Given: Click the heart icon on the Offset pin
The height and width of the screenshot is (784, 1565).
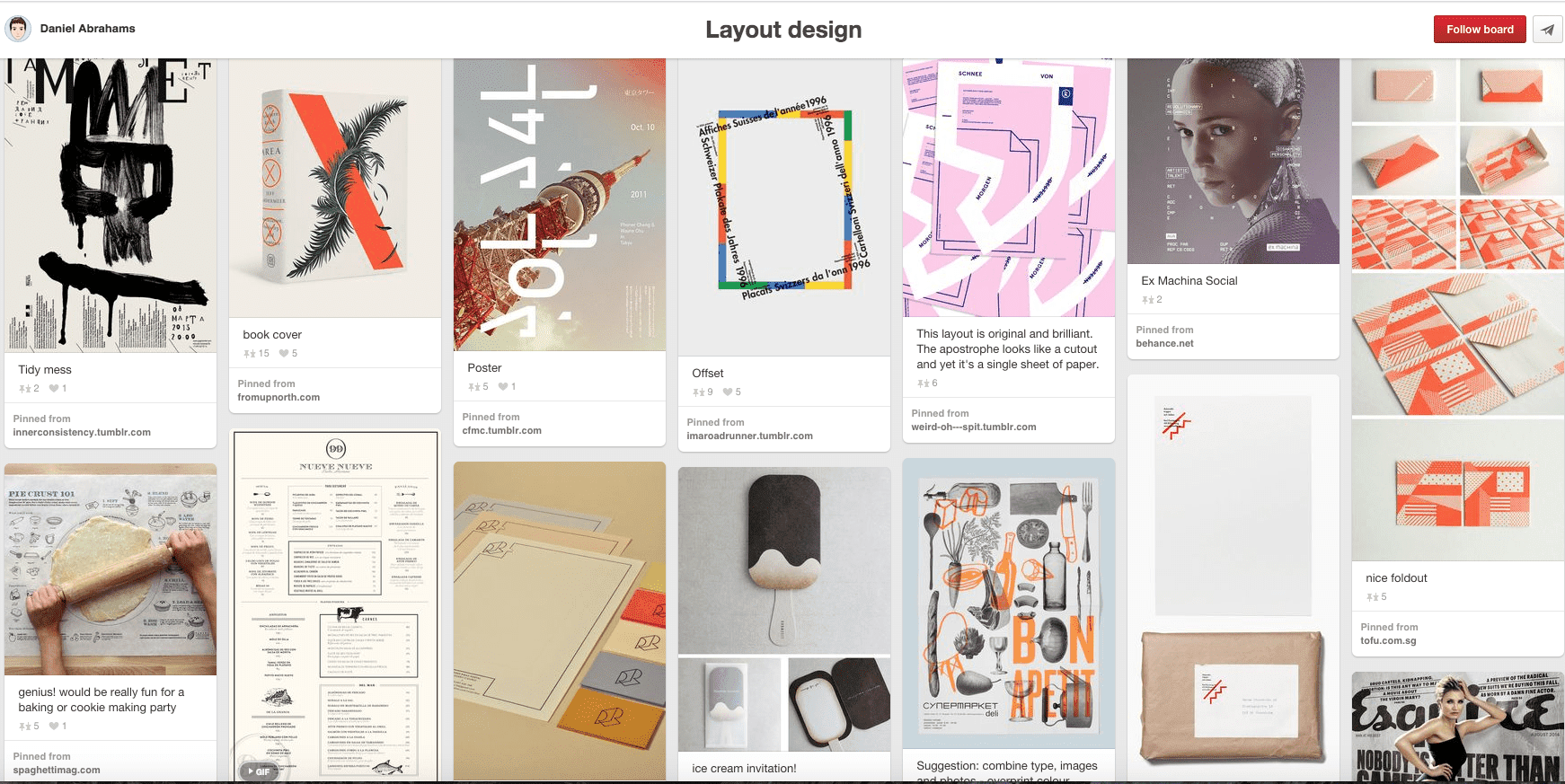Looking at the screenshot, I should 728,392.
